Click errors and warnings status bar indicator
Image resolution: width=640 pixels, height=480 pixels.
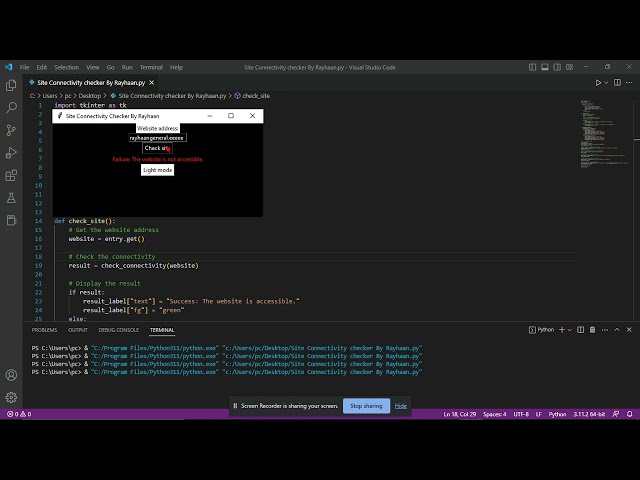pos(19,414)
